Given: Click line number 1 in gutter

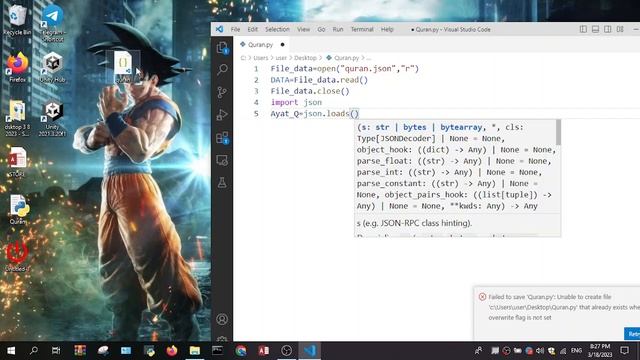Looking at the screenshot, I should (256, 69).
